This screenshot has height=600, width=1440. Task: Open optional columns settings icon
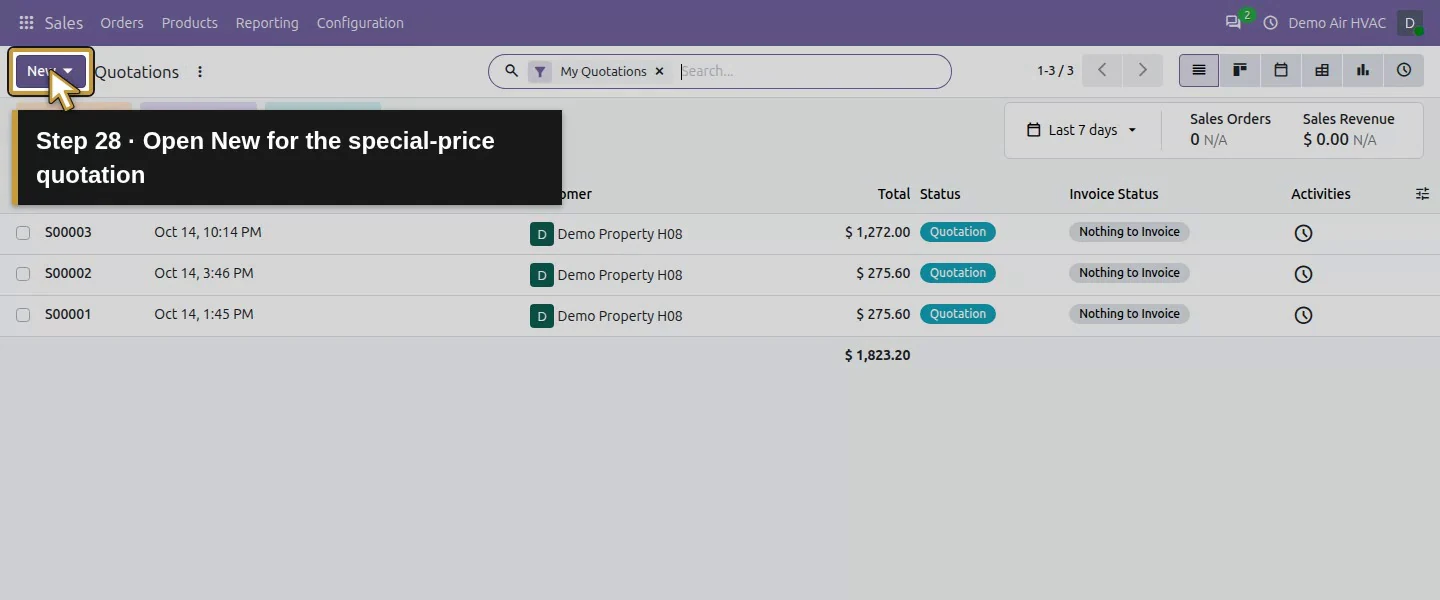tap(1422, 194)
